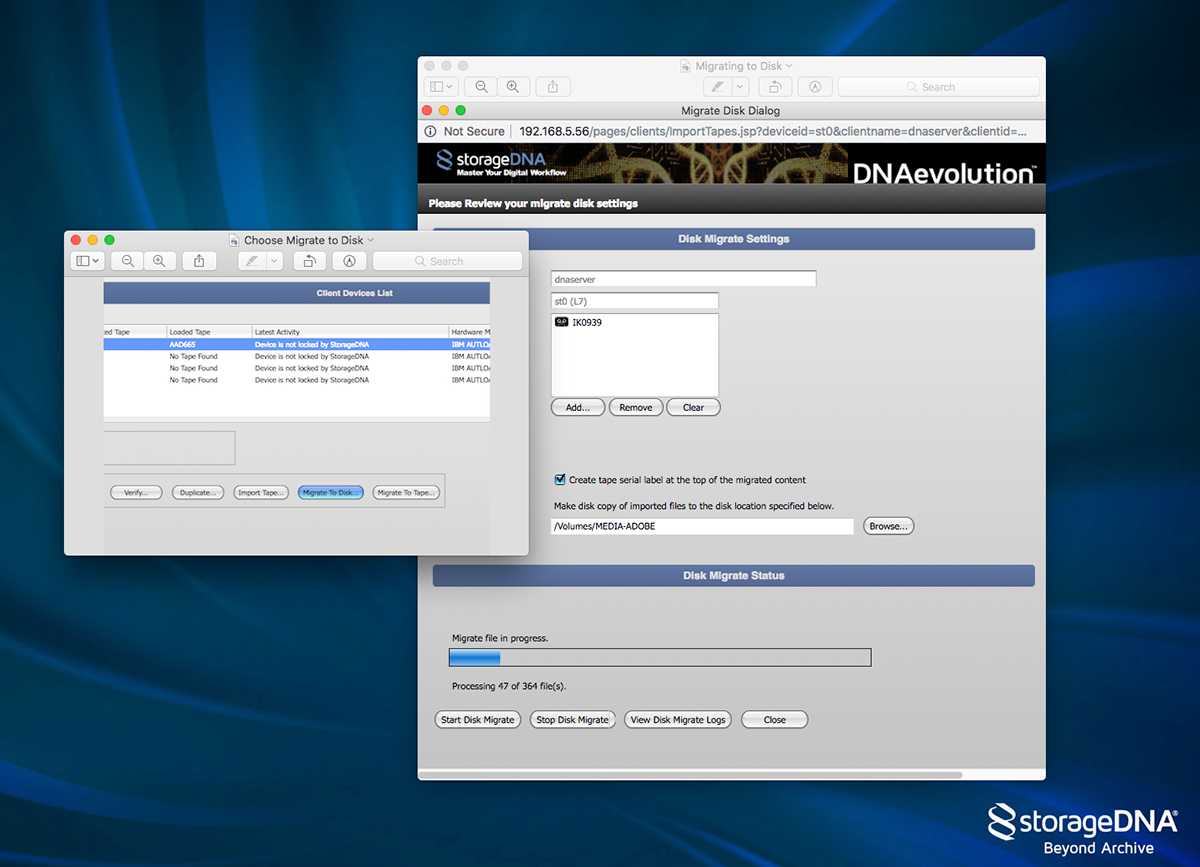Show markup toolbar in Choose Migrate to Disk window

click(349, 261)
